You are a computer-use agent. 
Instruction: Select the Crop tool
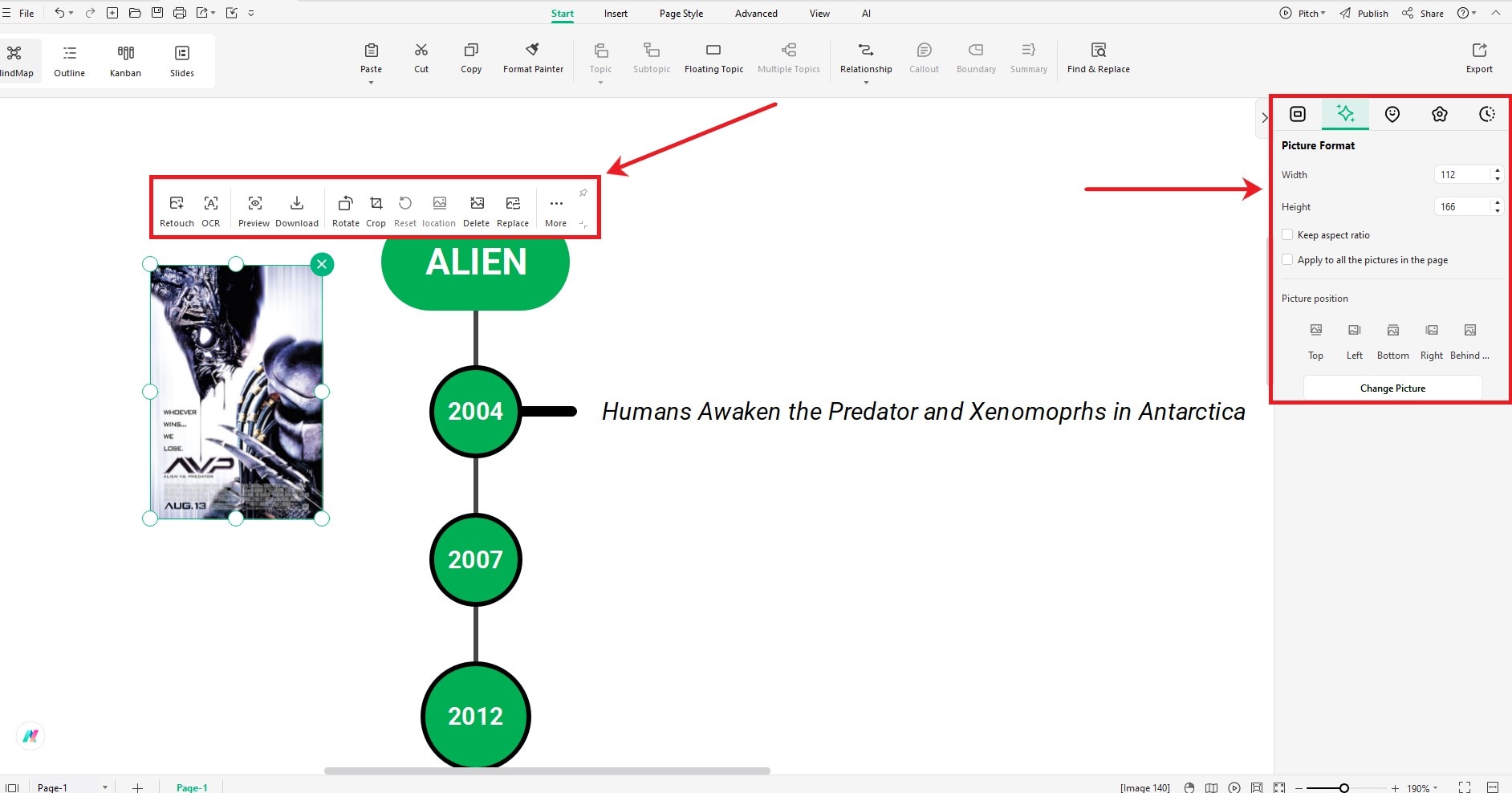pyautogui.click(x=376, y=212)
